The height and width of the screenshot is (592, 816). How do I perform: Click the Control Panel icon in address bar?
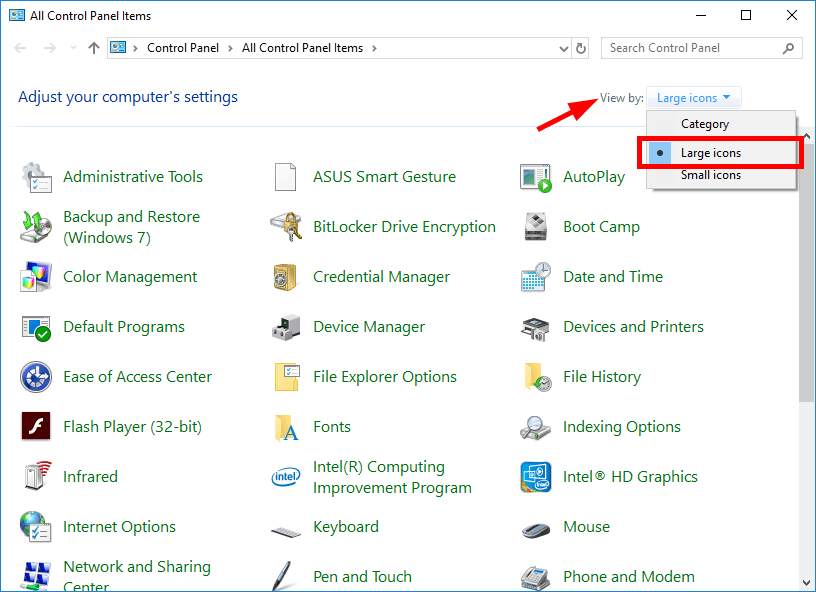coord(118,48)
